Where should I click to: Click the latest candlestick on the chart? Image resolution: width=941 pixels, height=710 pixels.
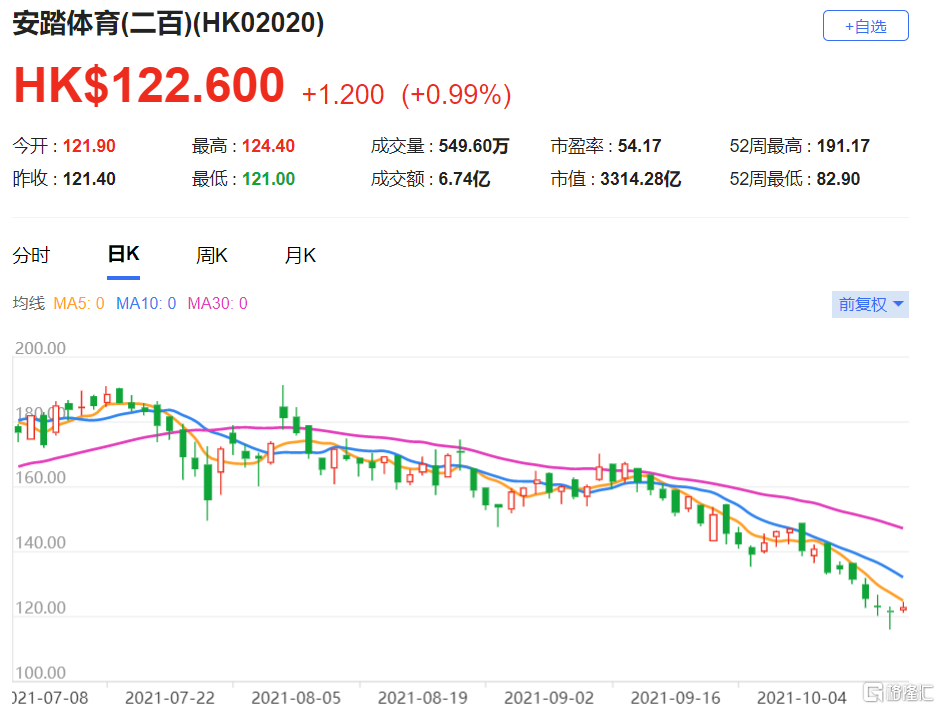pyautogui.click(x=903, y=607)
